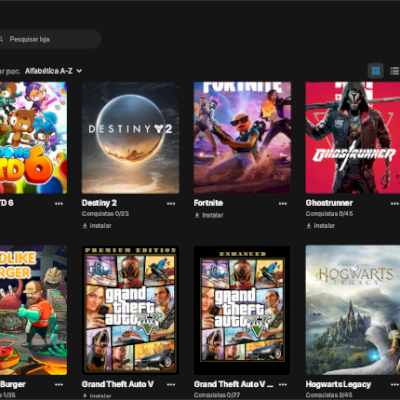Open more options for Bloons TD 6

click(59, 203)
